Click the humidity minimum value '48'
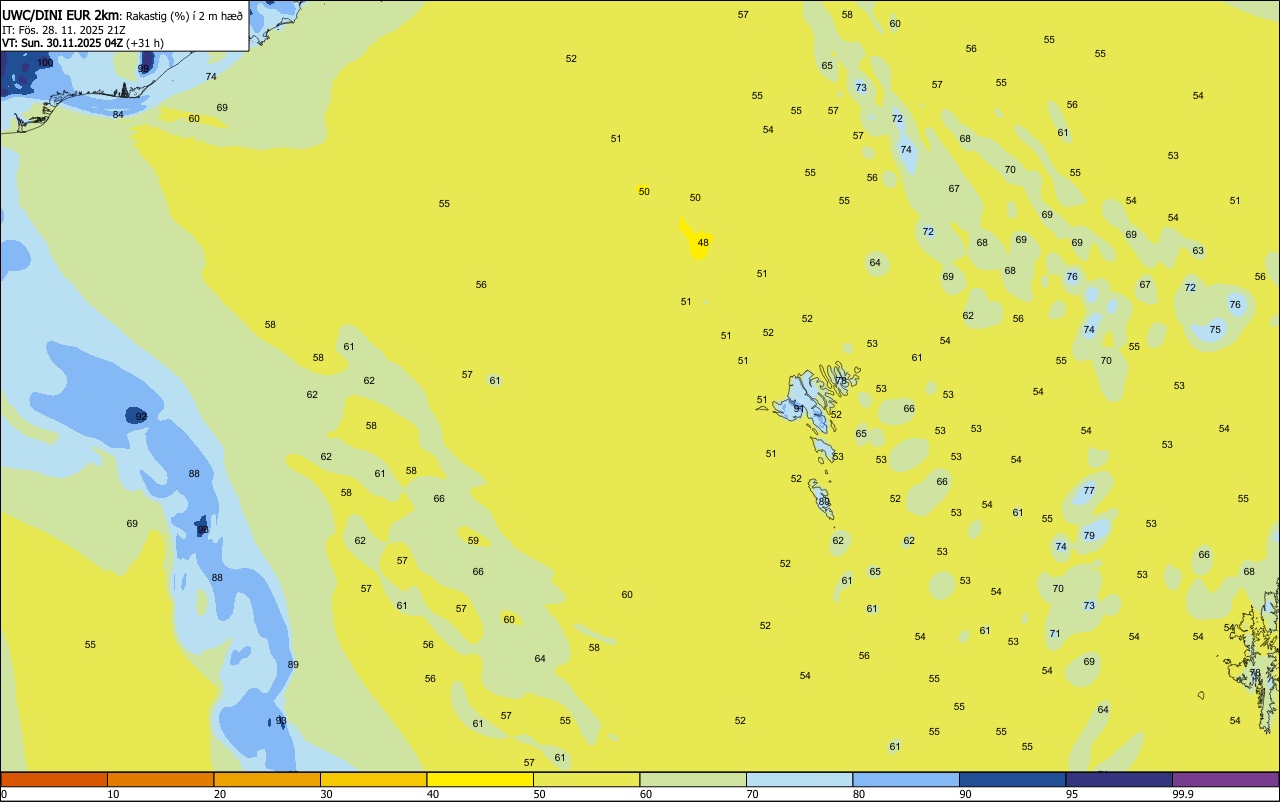The width and height of the screenshot is (1280, 802). [x=703, y=243]
